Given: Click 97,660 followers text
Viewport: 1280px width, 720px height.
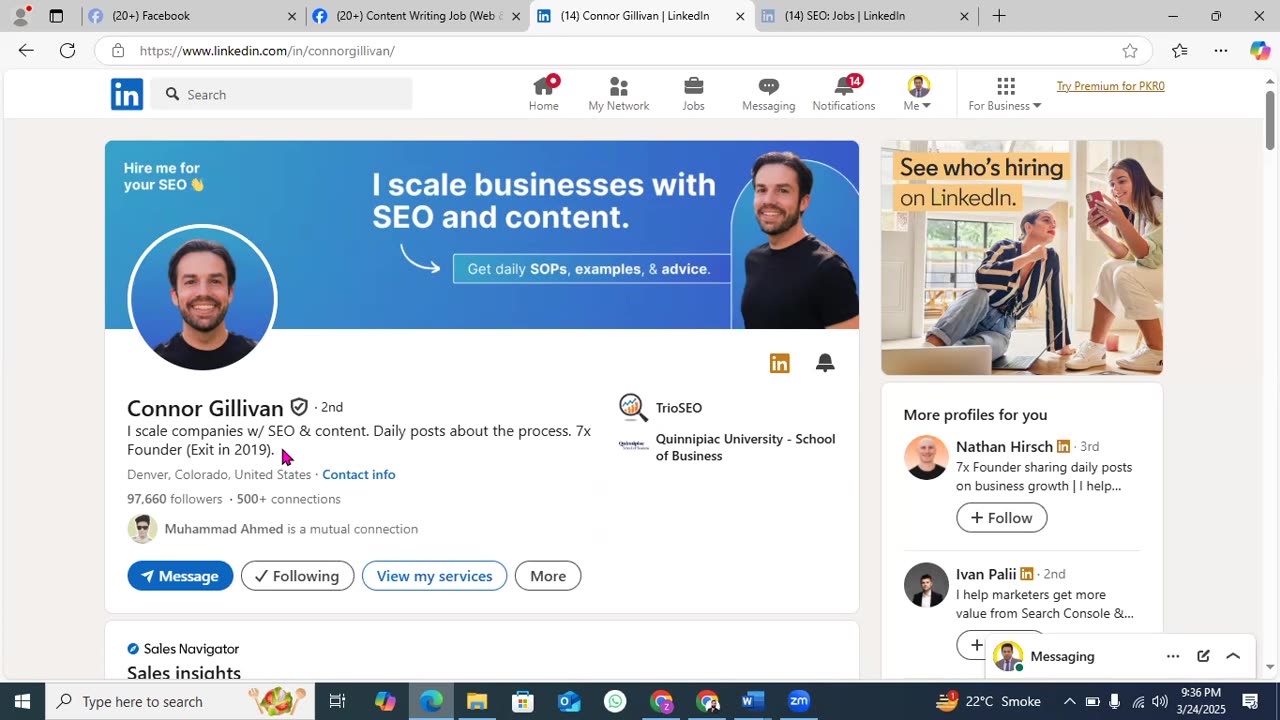Looking at the screenshot, I should coord(175,499).
